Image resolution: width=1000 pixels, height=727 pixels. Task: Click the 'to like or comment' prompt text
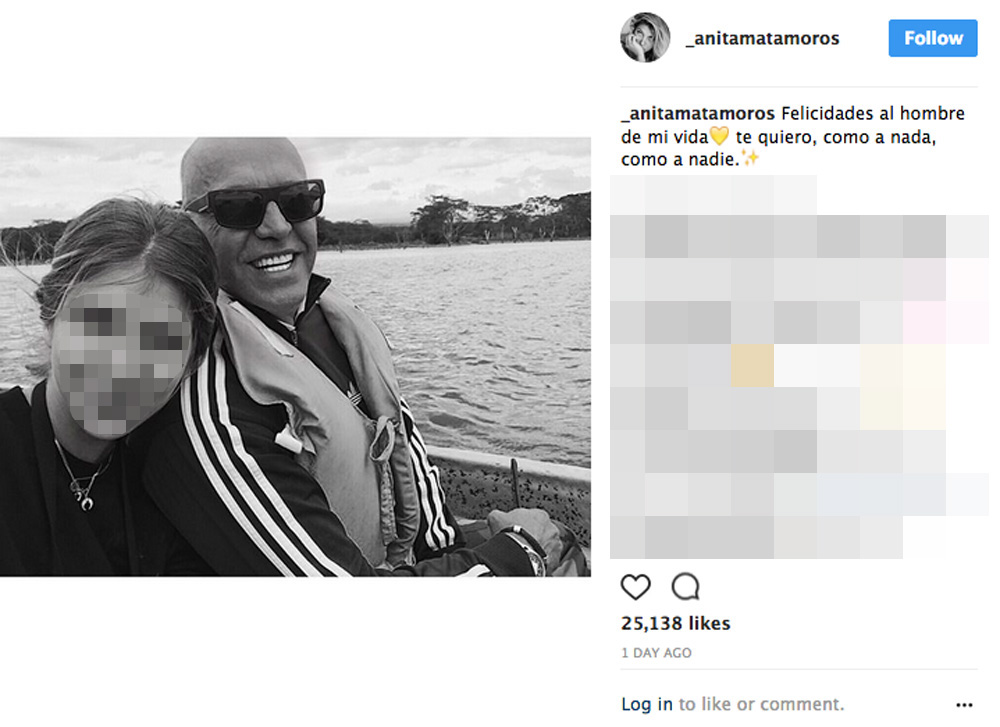point(761,704)
